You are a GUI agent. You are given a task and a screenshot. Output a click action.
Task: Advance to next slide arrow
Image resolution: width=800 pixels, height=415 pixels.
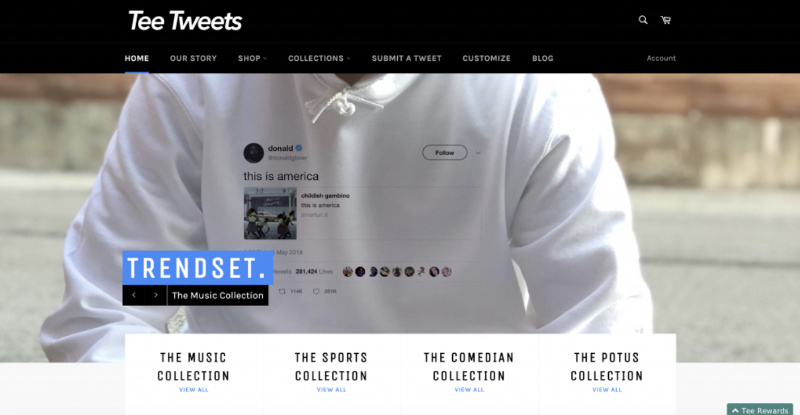[156, 295]
